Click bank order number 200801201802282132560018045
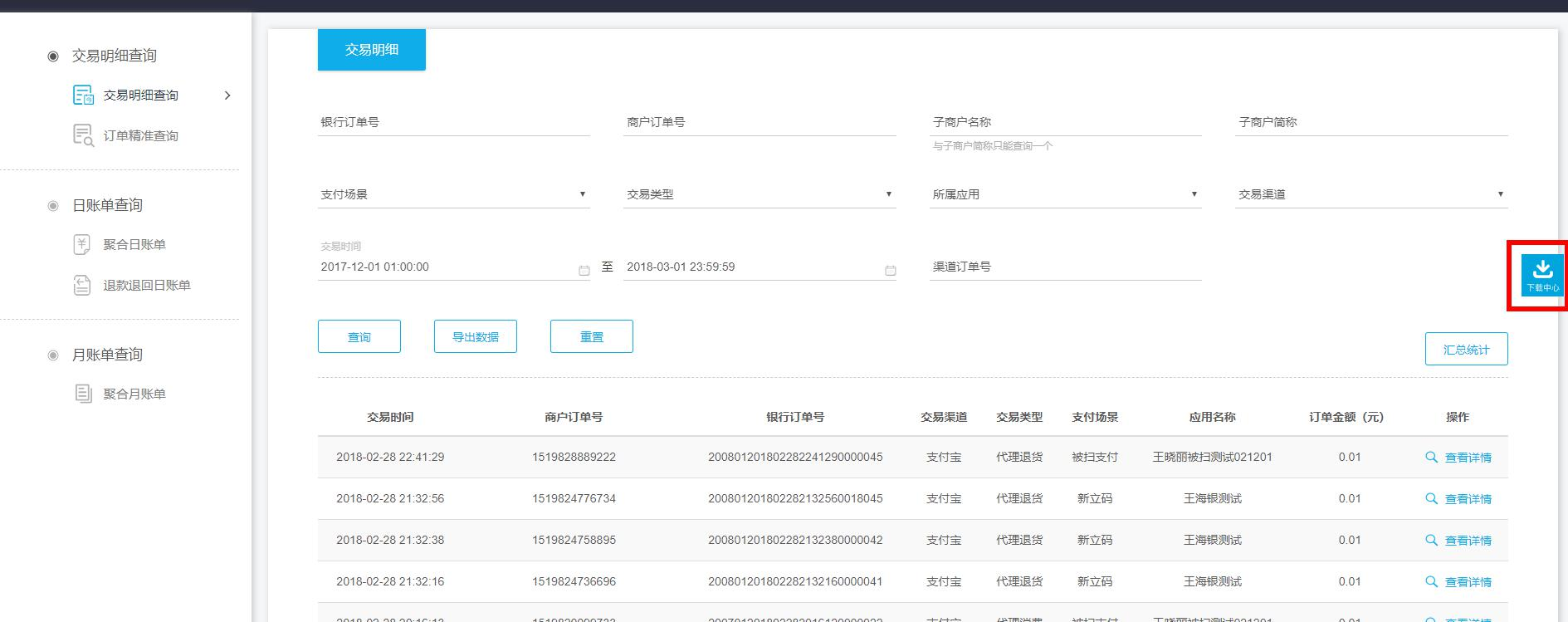This screenshot has height=622, width=1568. tap(795, 498)
